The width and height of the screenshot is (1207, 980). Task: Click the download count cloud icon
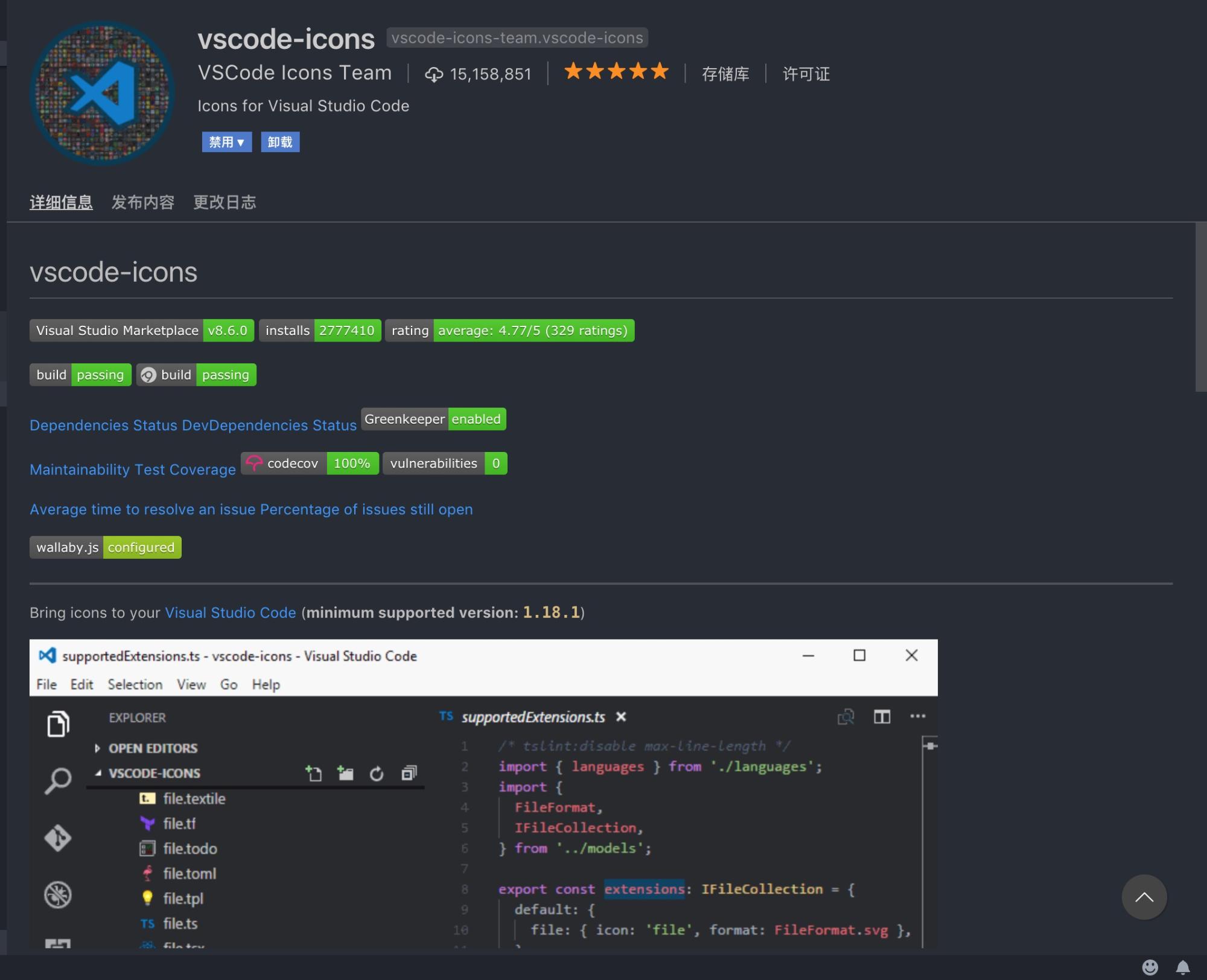coord(434,74)
